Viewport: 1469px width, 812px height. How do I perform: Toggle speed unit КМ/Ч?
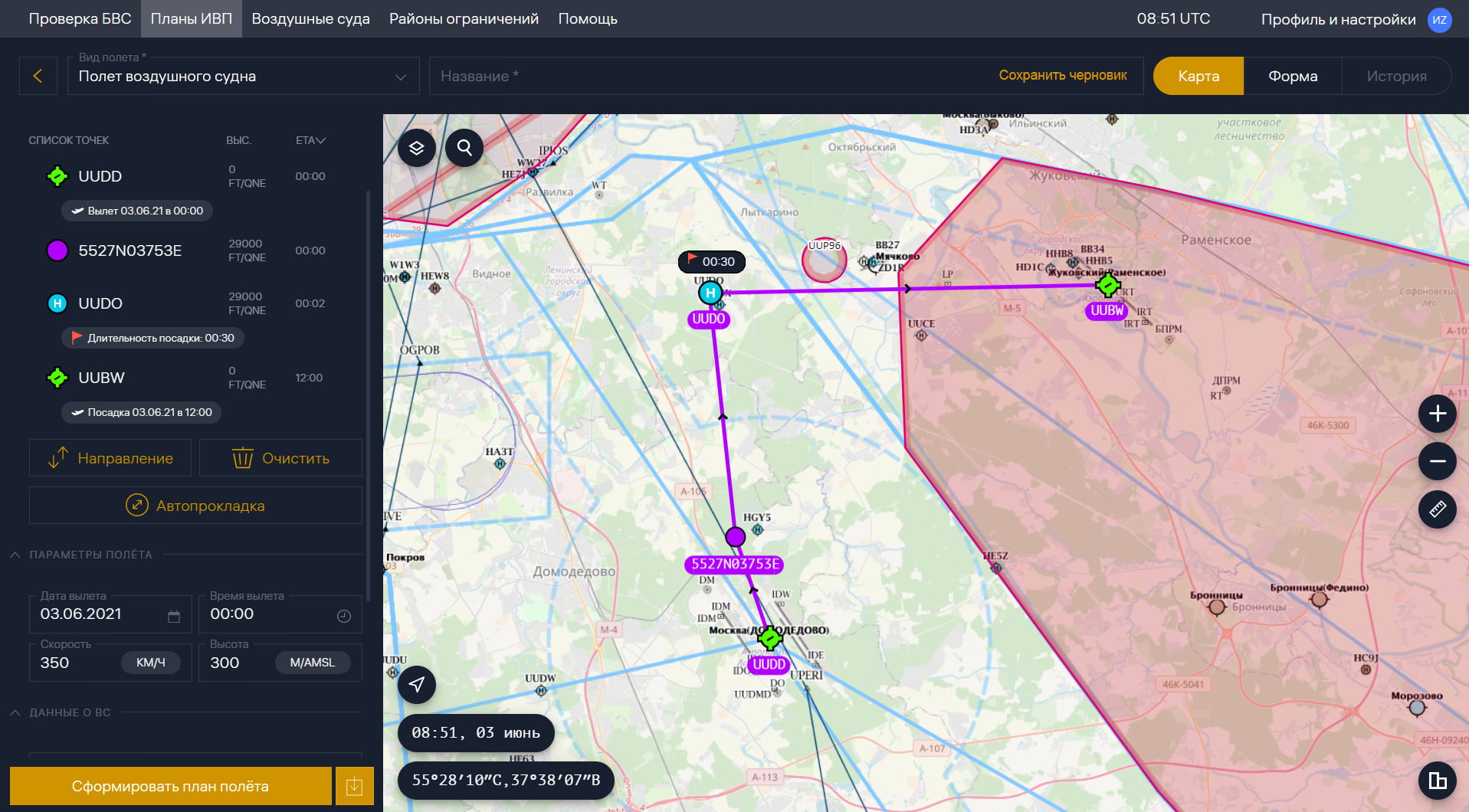click(x=150, y=663)
